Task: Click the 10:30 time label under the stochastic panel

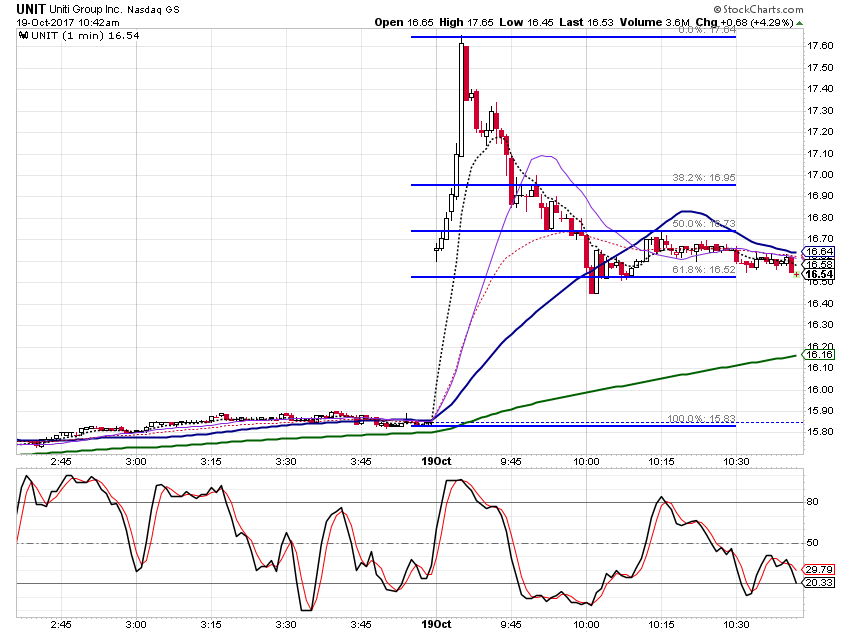Action: (736, 625)
